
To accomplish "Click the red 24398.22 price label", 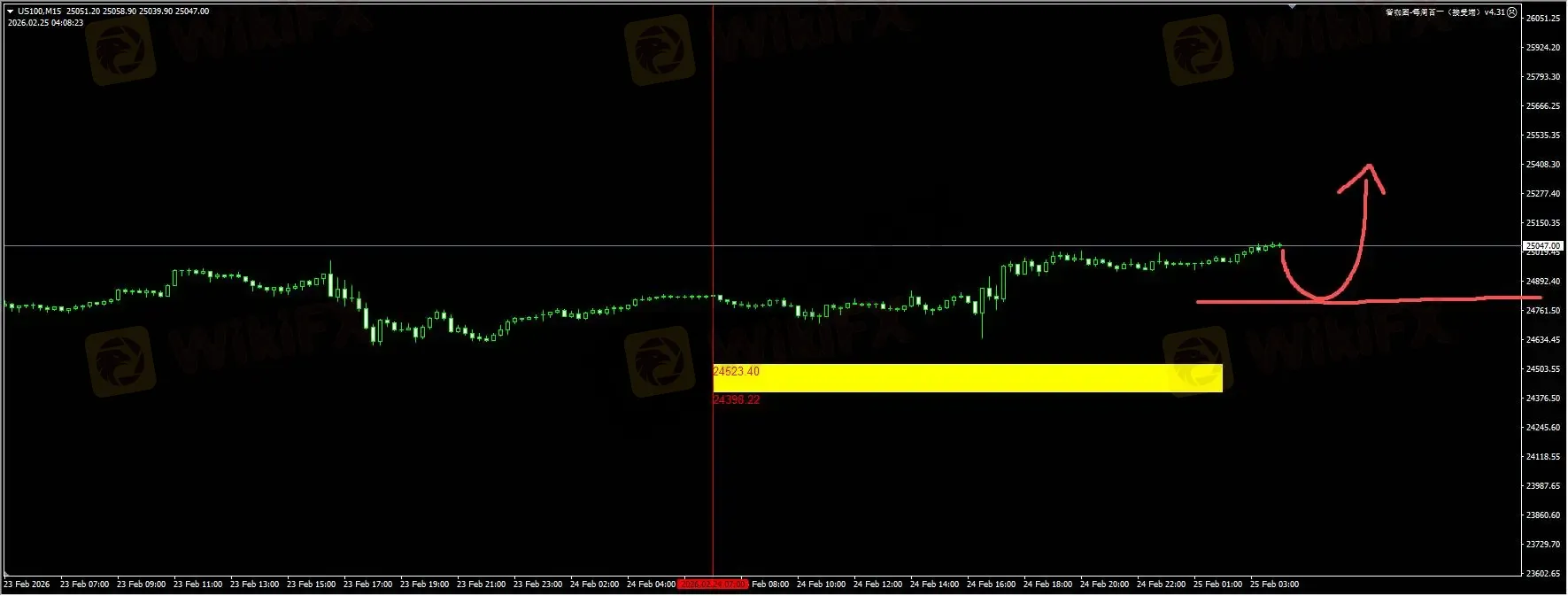I will point(736,400).
